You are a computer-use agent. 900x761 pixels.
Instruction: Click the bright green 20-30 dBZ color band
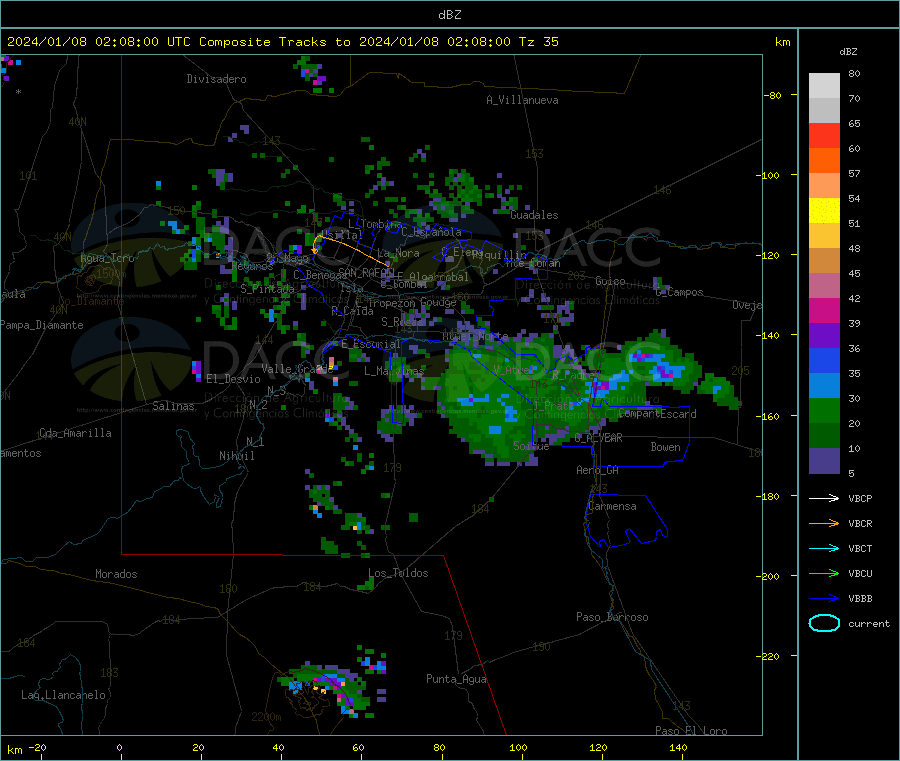[824, 411]
